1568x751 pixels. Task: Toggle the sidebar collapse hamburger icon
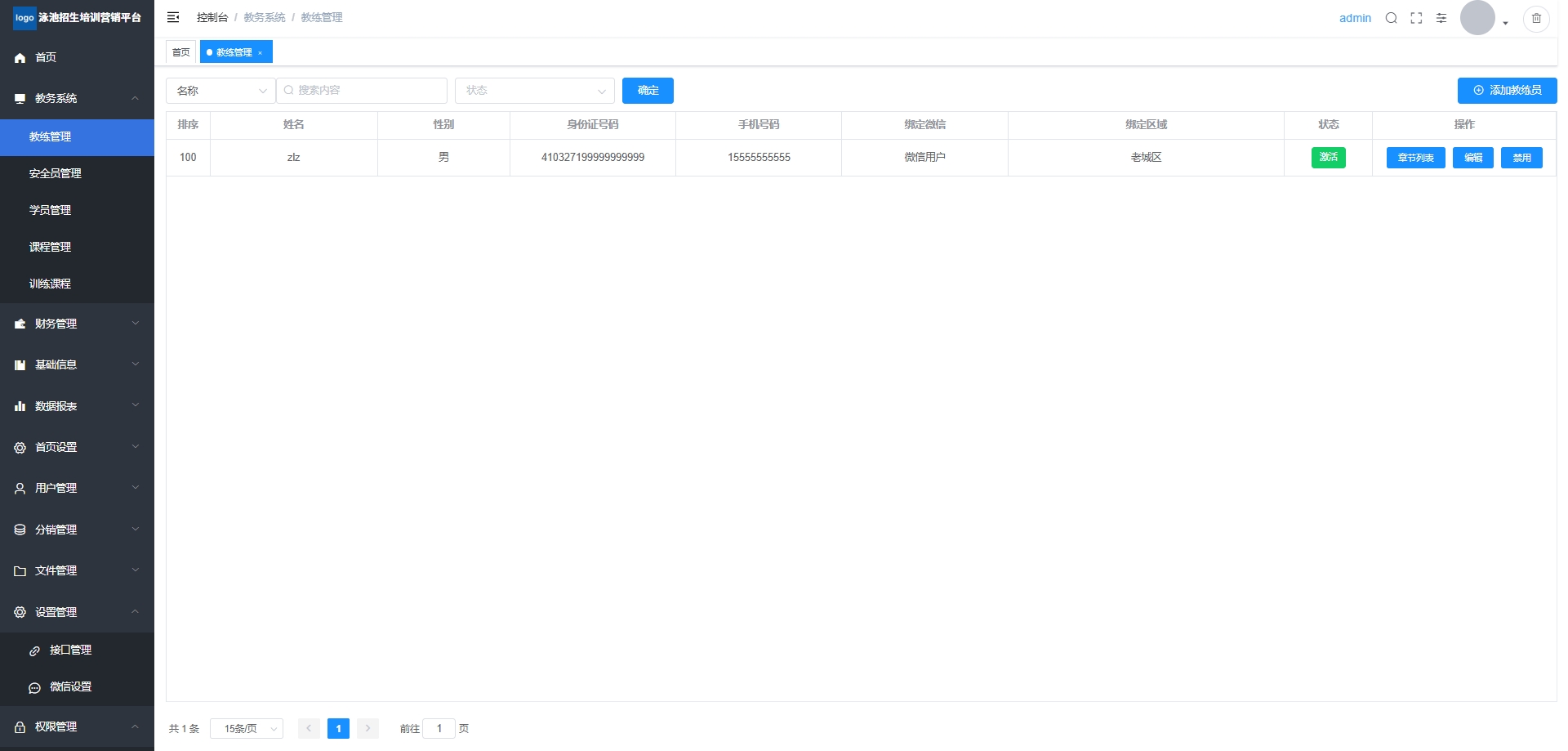click(x=173, y=17)
